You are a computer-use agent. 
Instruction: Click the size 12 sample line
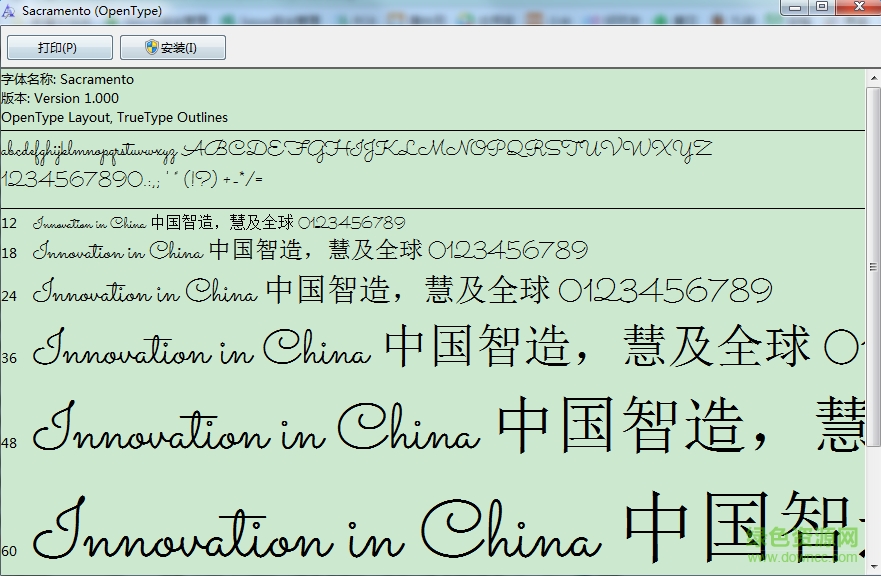[219, 223]
